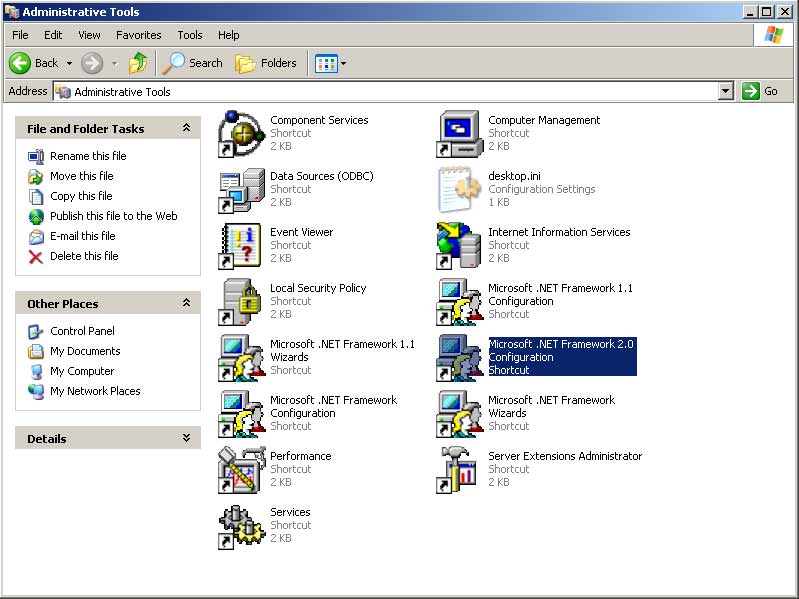The image size is (799, 599).
Task: Go back with the Back button
Action: (x=34, y=63)
